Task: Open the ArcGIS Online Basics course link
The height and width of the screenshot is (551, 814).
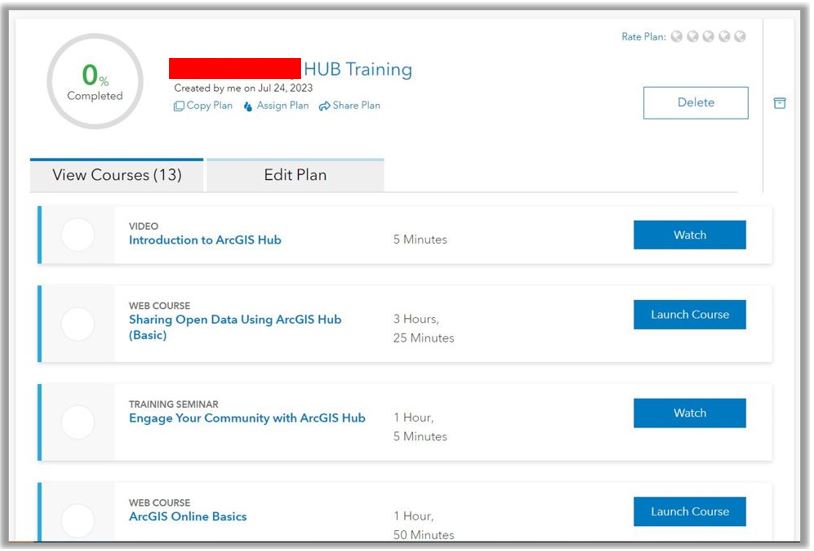Action: click(188, 517)
